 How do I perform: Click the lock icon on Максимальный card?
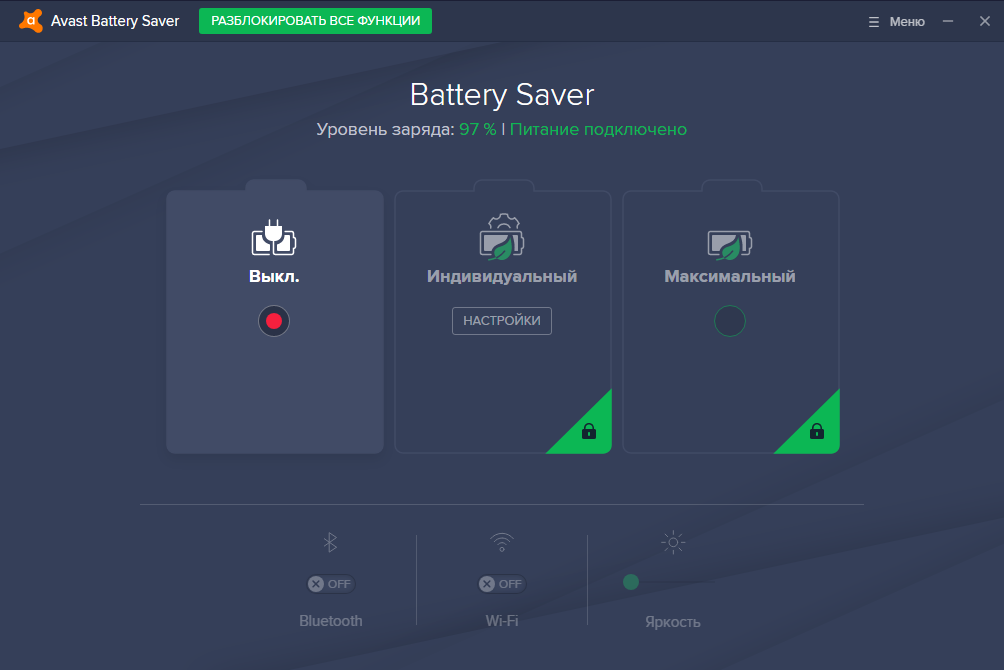[x=817, y=431]
